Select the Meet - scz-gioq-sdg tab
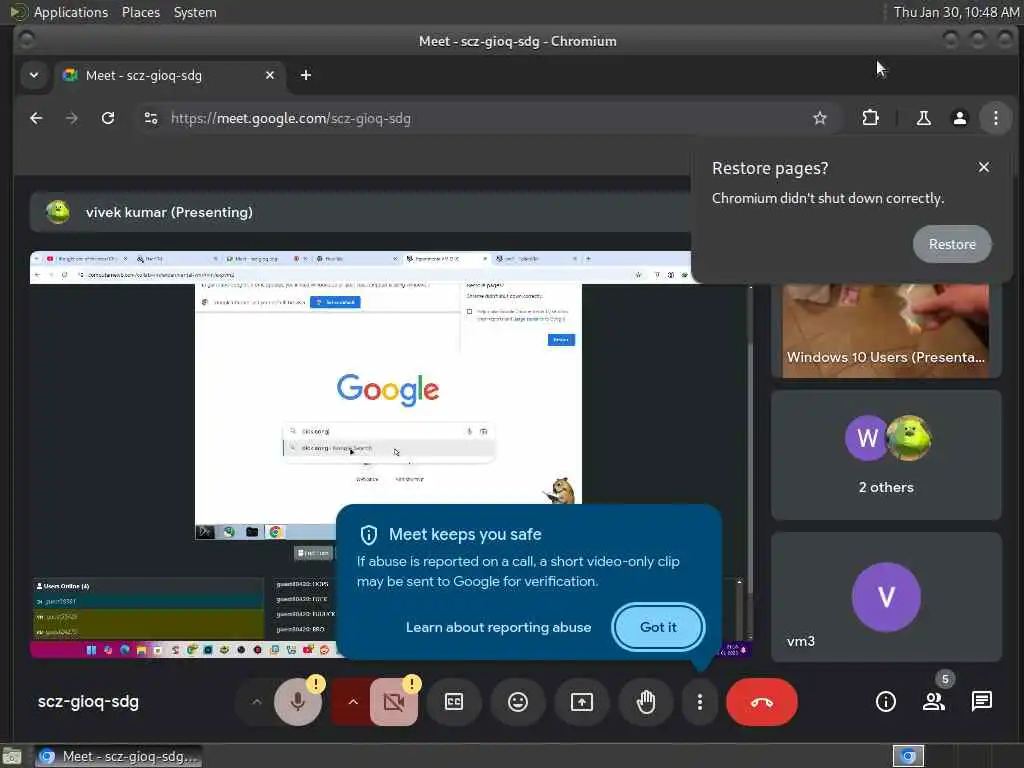This screenshot has width=1024, height=768. 170,75
